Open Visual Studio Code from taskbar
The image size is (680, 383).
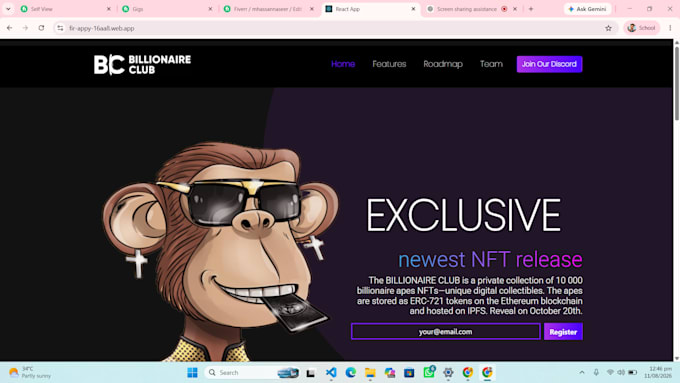[x=331, y=372]
